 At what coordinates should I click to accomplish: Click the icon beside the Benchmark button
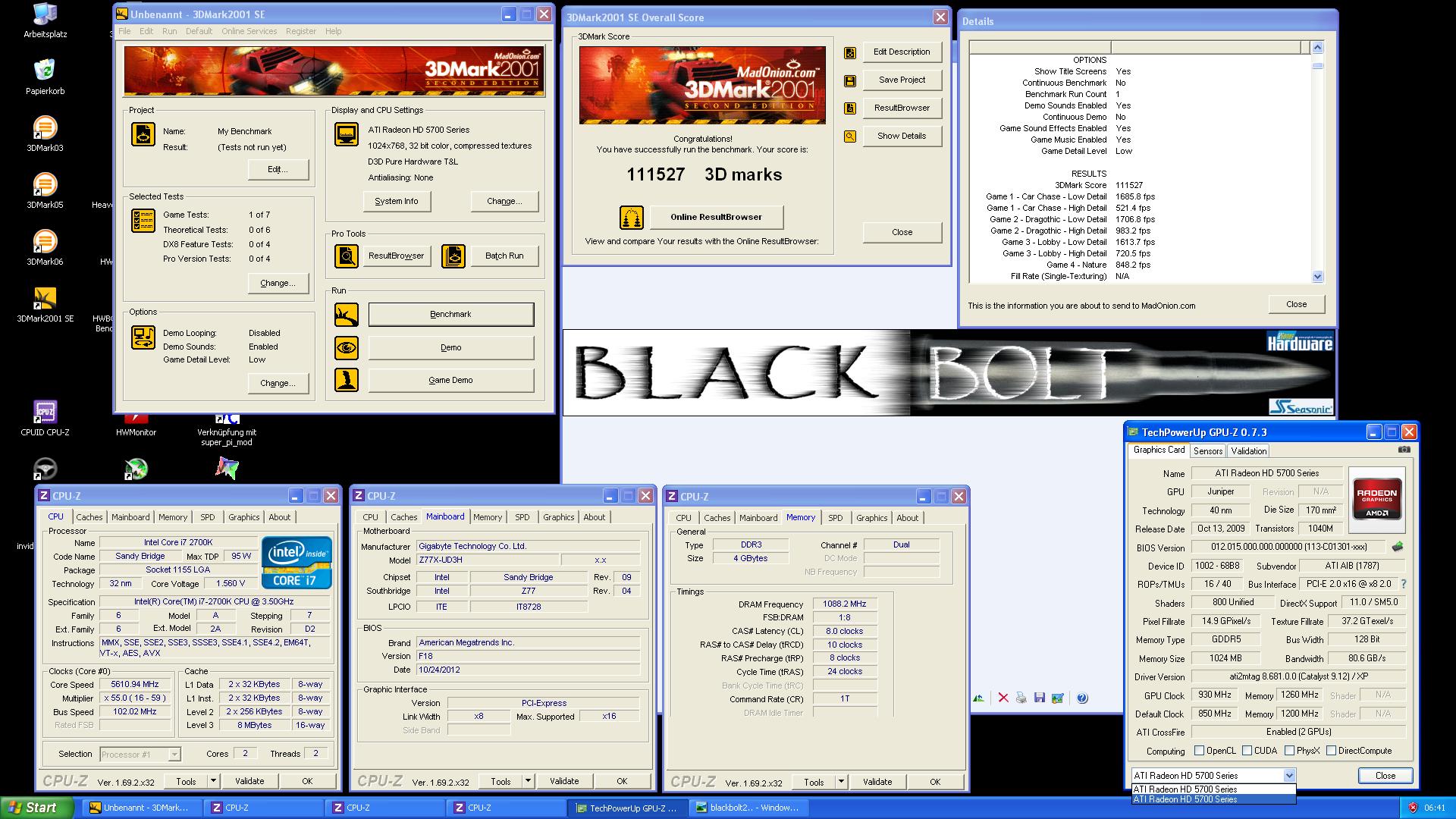pos(347,315)
